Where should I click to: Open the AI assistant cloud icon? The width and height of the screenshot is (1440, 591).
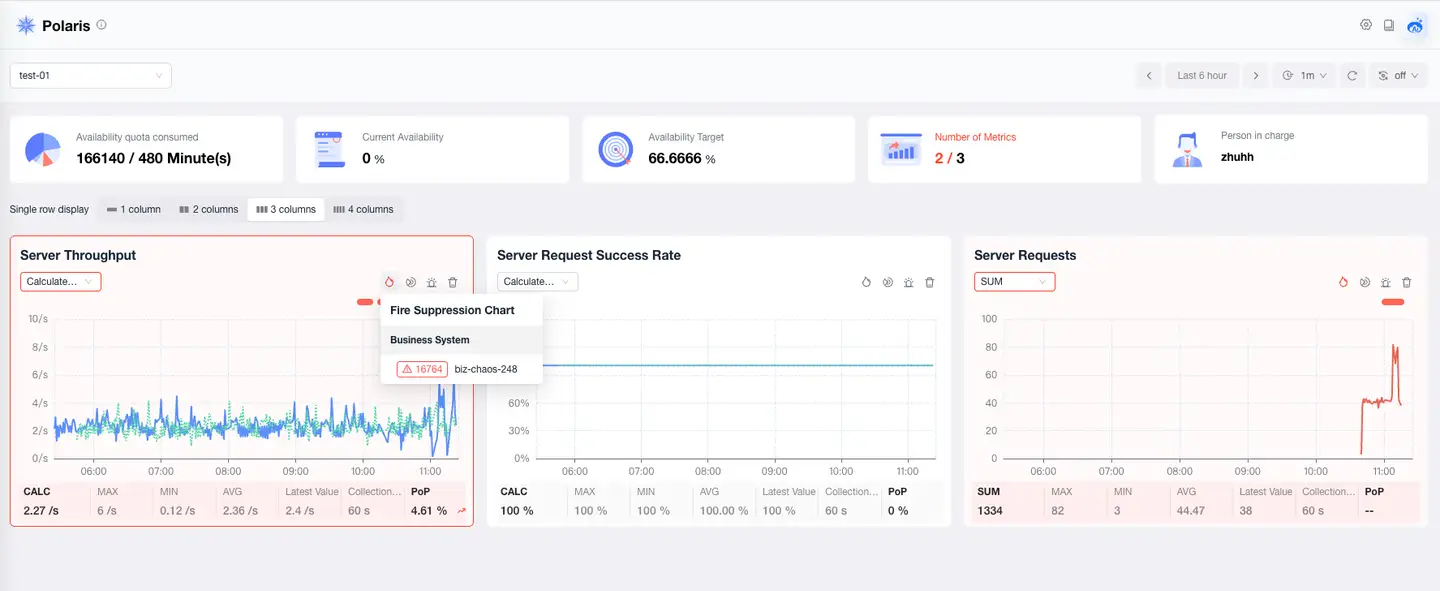[1415, 26]
